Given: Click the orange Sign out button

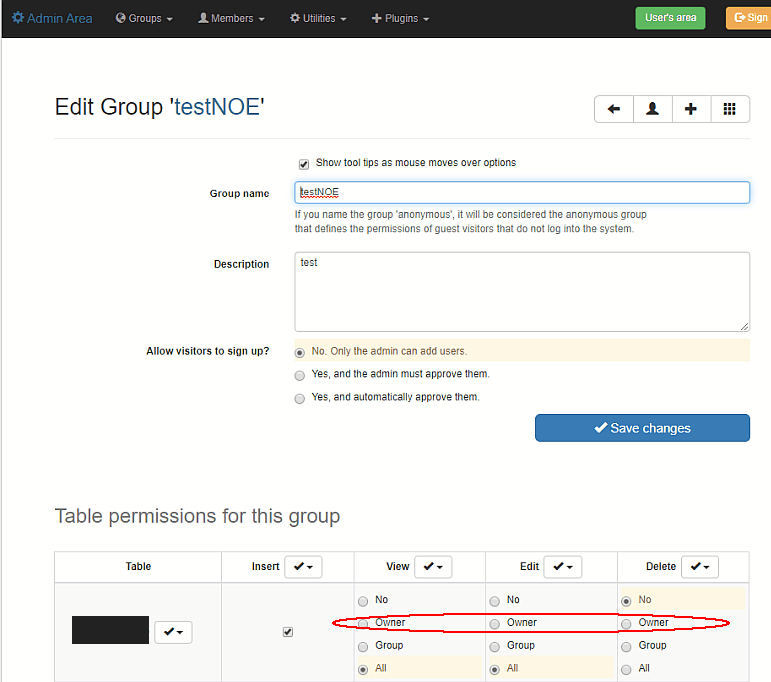Looking at the screenshot, I should point(749,18).
